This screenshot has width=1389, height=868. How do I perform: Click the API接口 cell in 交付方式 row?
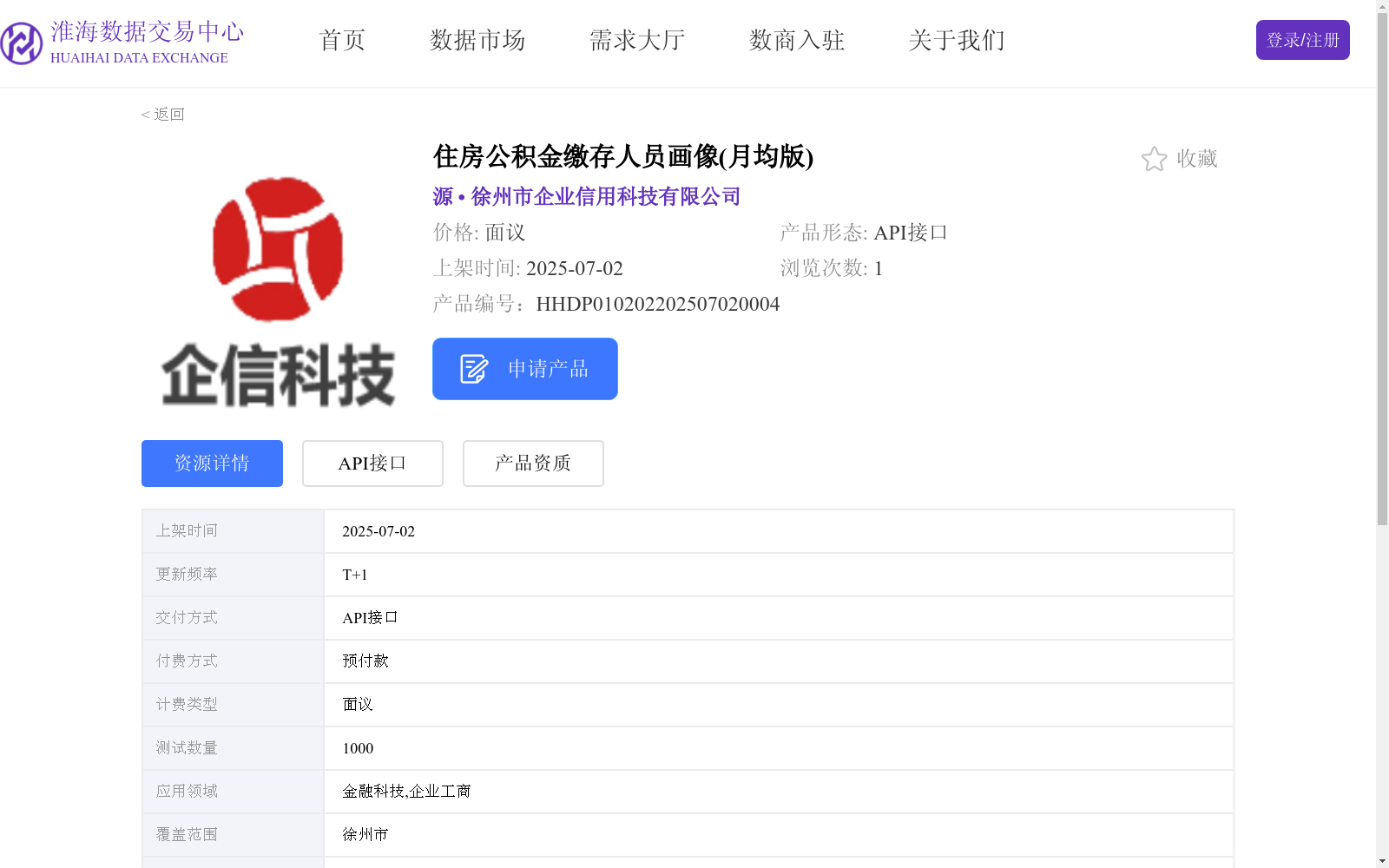pos(778,618)
